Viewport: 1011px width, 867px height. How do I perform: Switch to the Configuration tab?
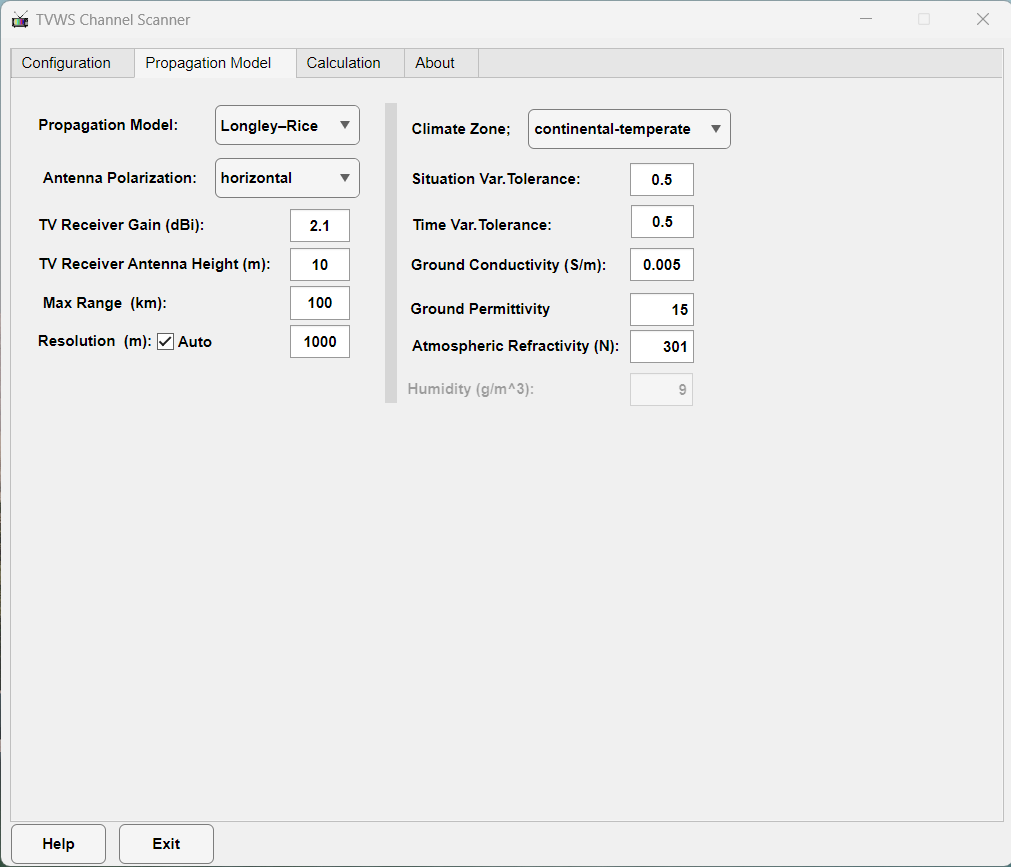click(66, 63)
